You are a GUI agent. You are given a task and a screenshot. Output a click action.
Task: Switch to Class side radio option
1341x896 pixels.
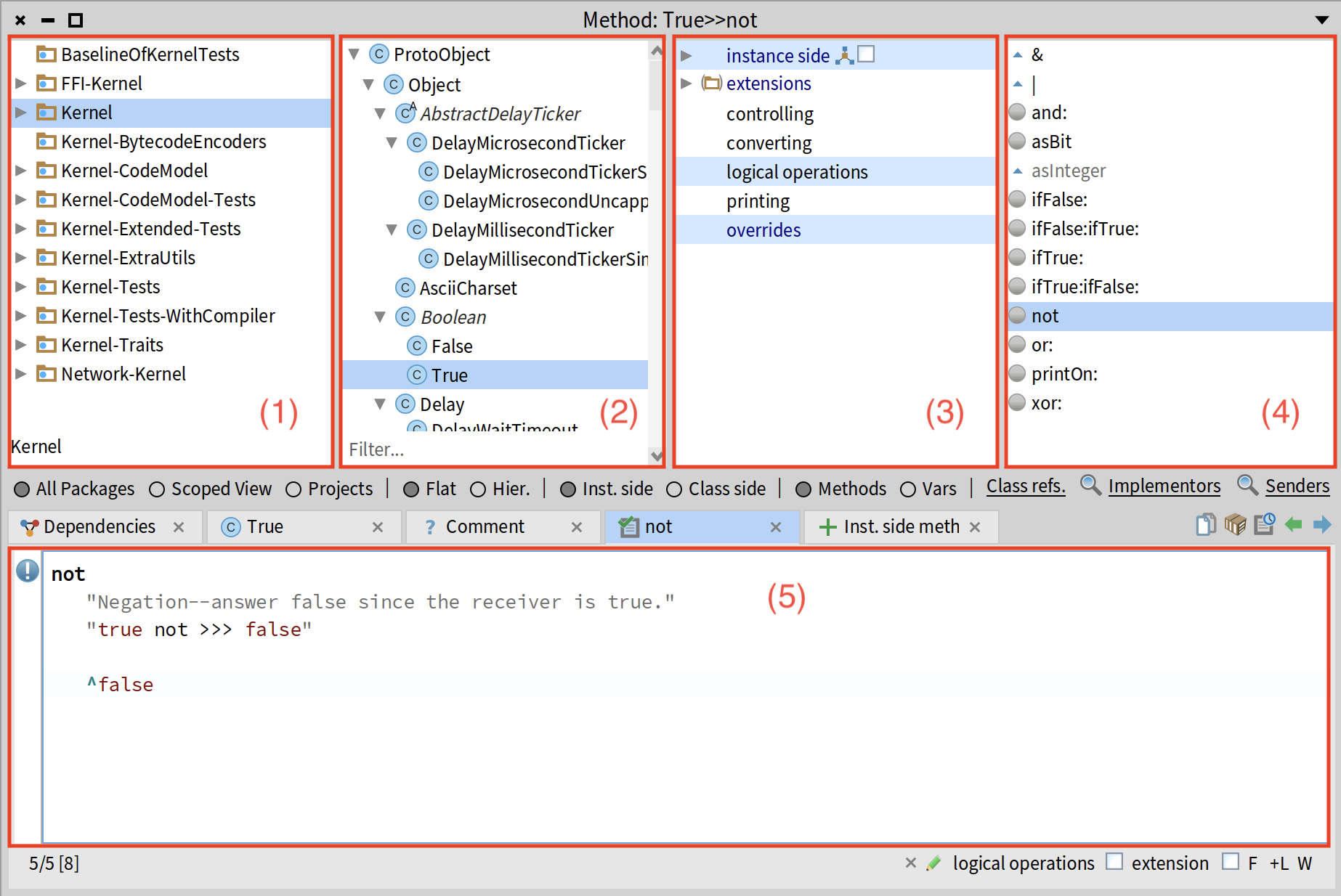[x=674, y=489]
